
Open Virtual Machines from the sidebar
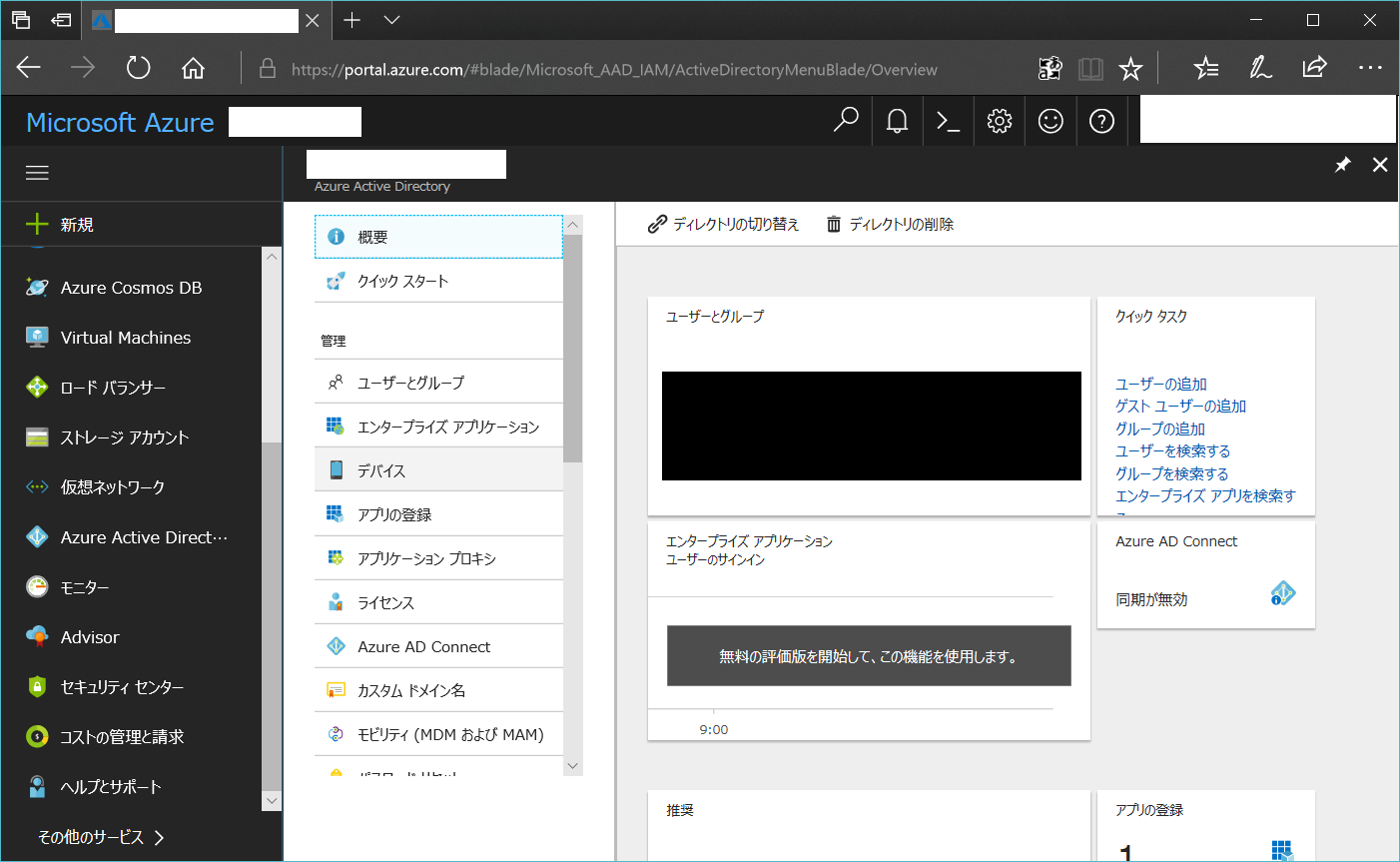(125, 338)
